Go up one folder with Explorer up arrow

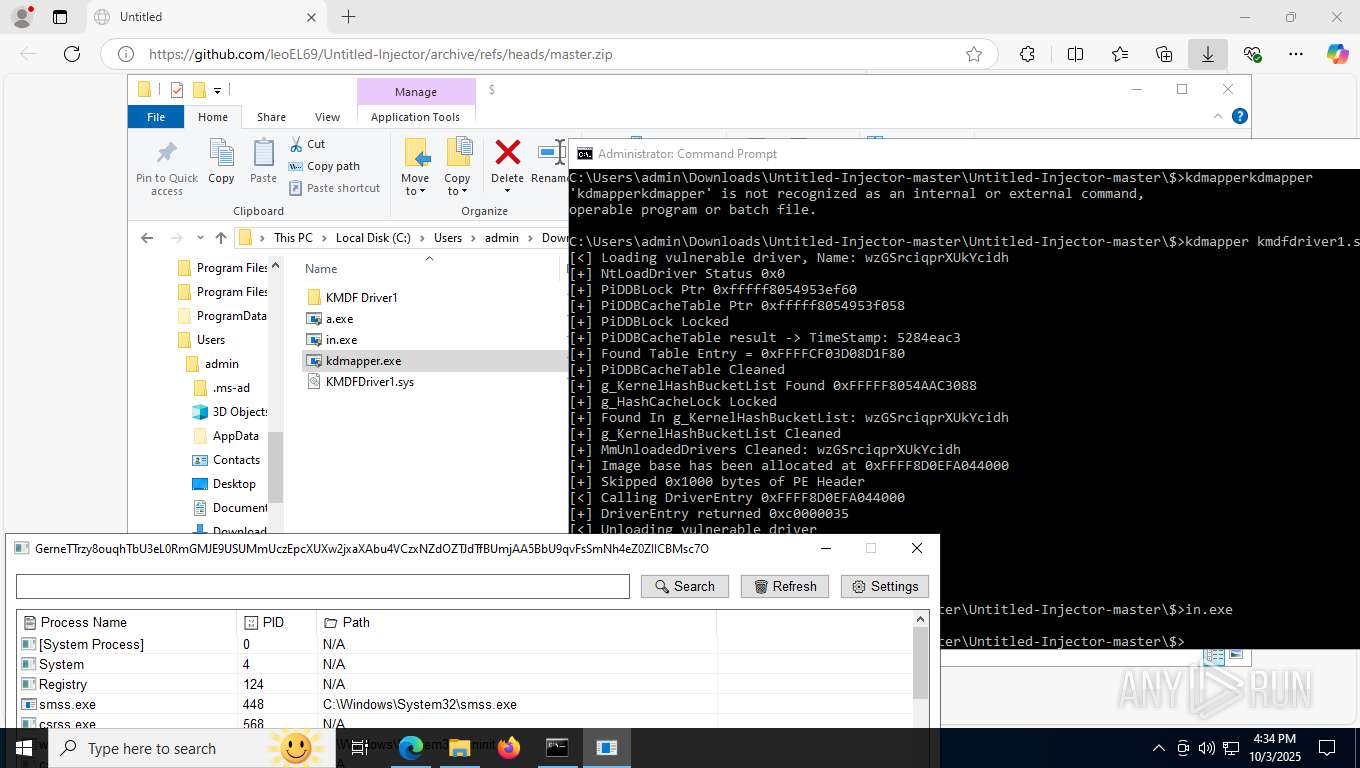pyautogui.click(x=221, y=238)
